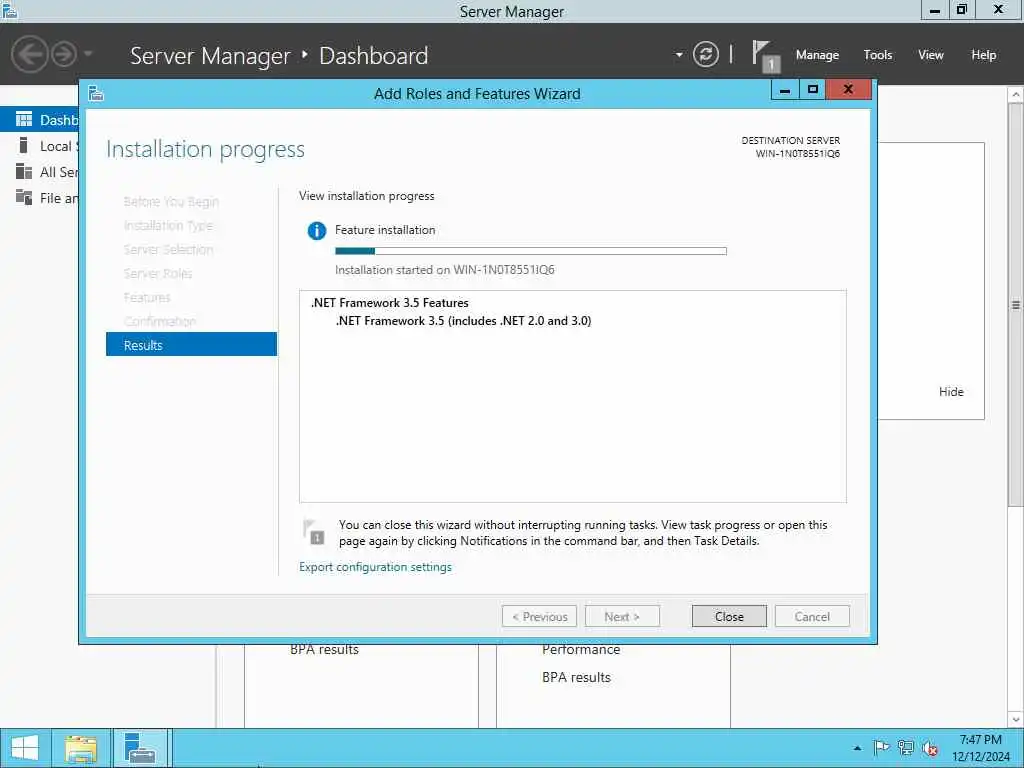Click the dashboard scroll down arrow

tap(1016, 720)
